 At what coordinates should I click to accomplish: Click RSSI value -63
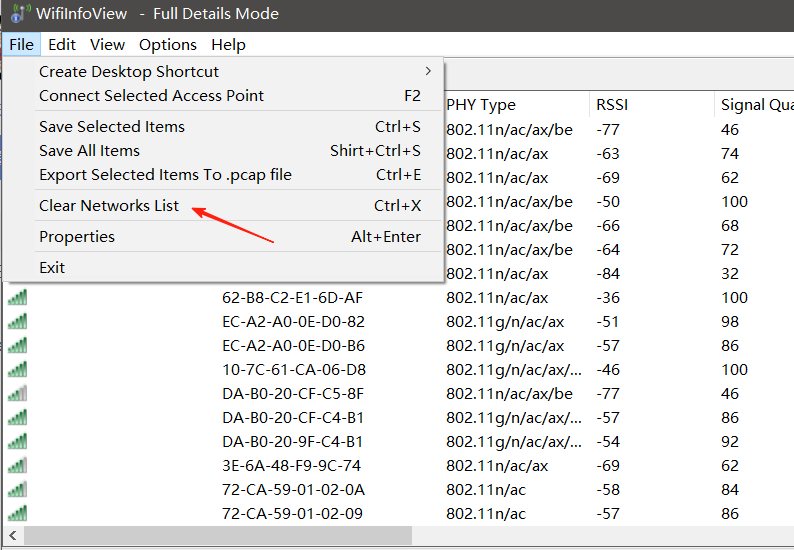(608, 153)
